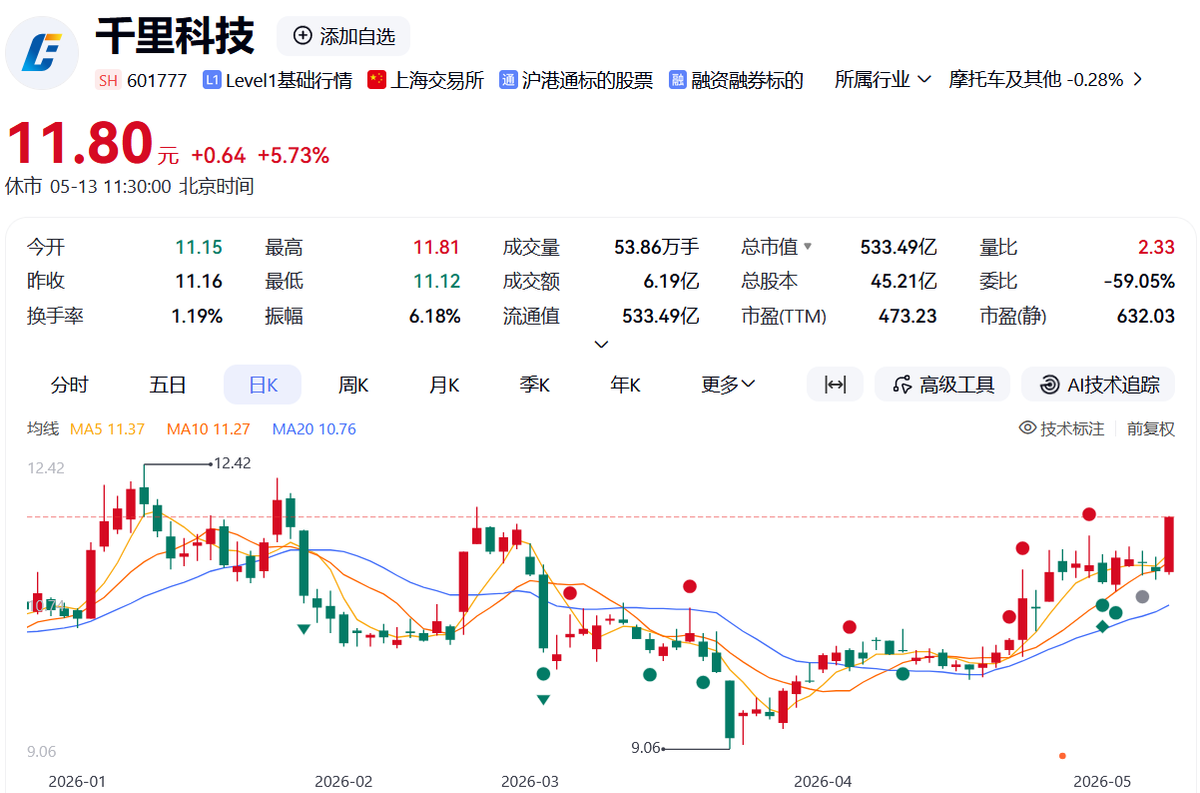Click the 上海交易所 flag icon
This screenshot has height=793, width=1200.
(x=376, y=80)
